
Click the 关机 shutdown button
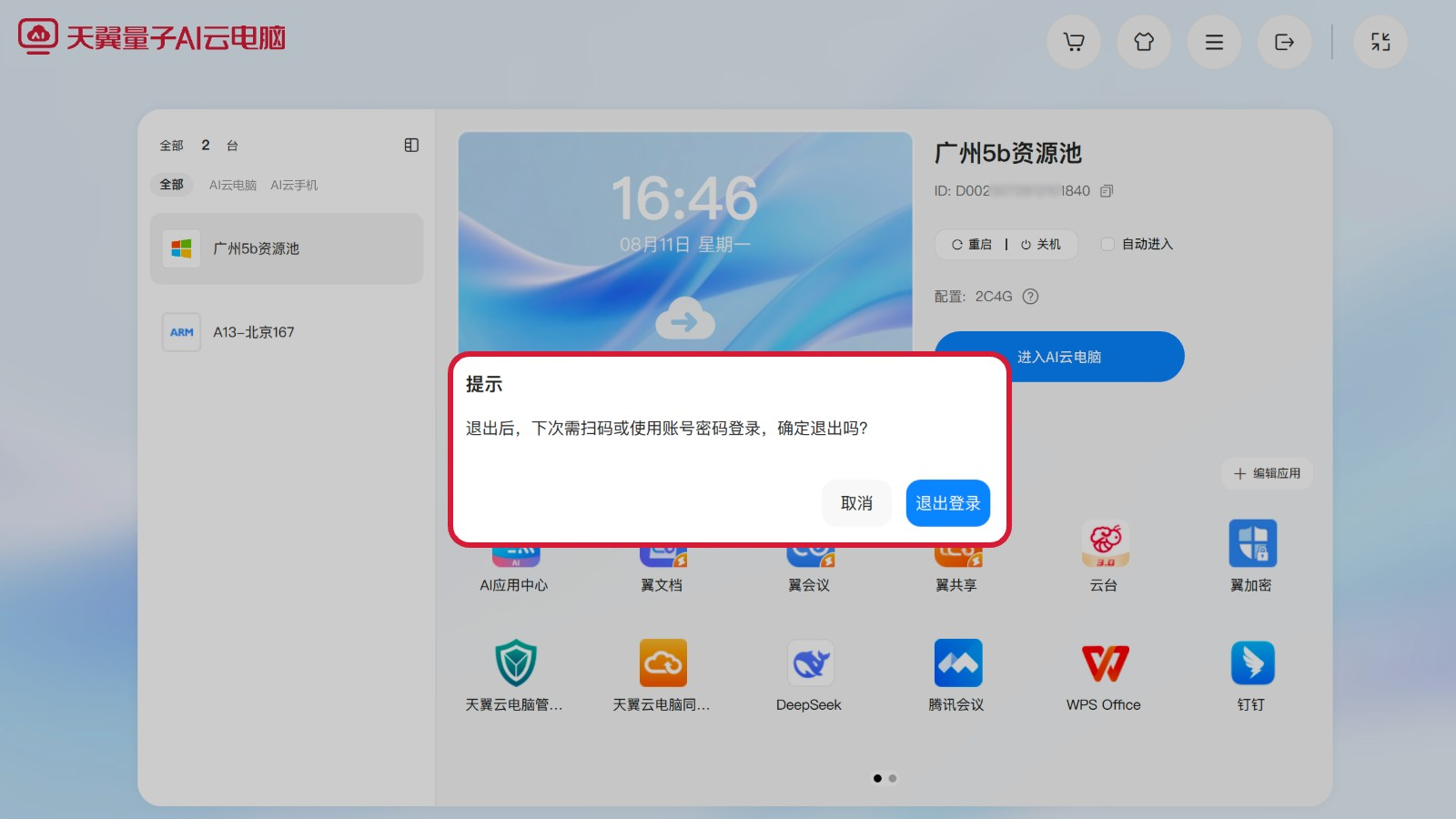(1040, 244)
